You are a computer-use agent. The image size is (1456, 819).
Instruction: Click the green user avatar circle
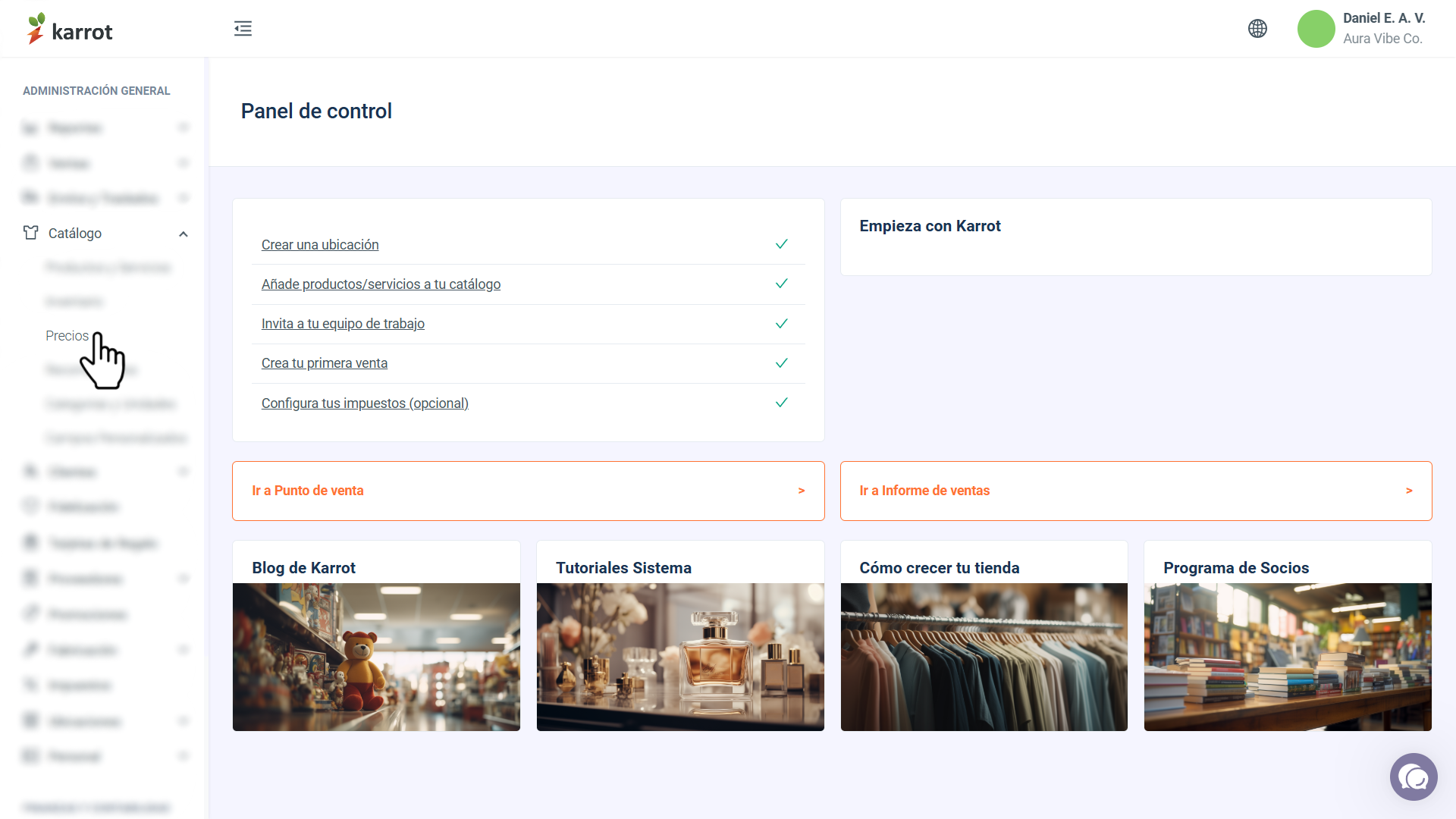click(1316, 29)
